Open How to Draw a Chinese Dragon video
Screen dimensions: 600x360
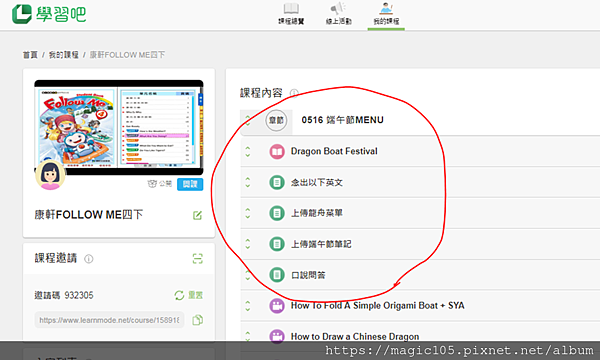[x=355, y=336]
